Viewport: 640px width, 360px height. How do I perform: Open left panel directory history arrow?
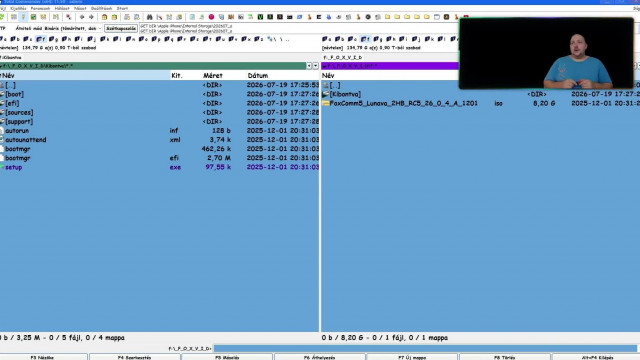click(316, 66)
